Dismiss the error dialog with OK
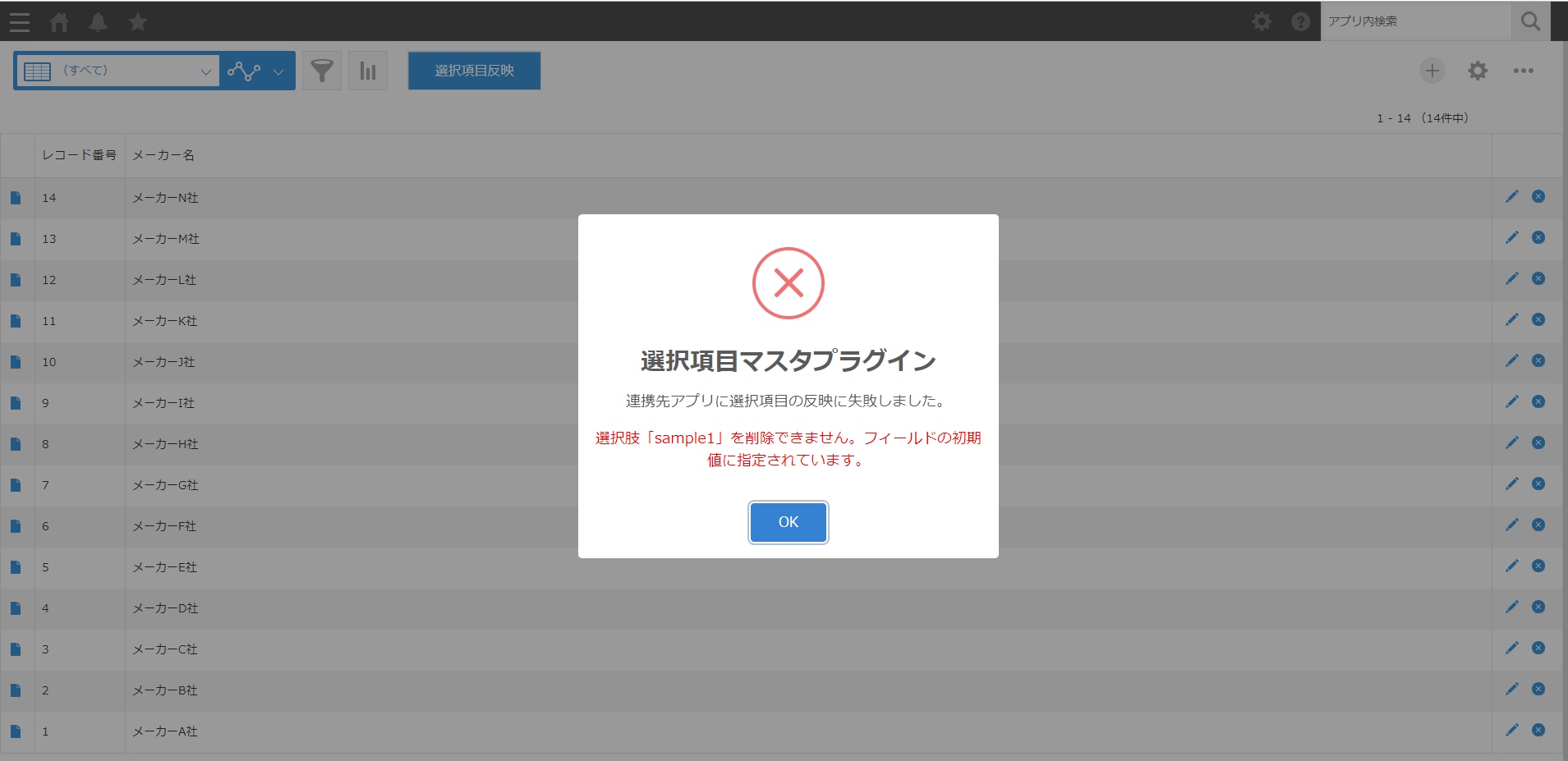Screen dimensions: 1568x761 pos(787,522)
